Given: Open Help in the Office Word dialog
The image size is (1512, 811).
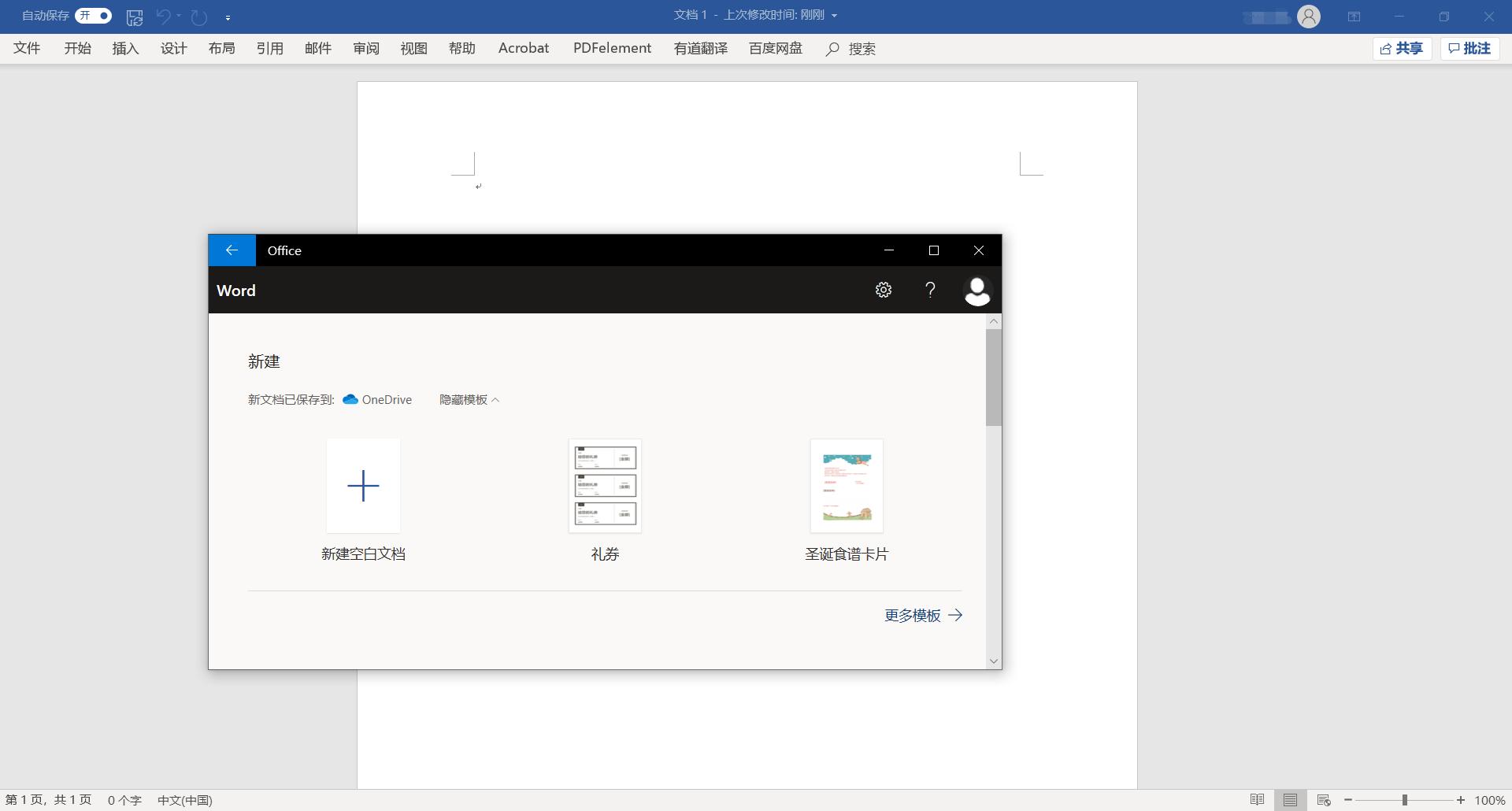Looking at the screenshot, I should pos(930,290).
